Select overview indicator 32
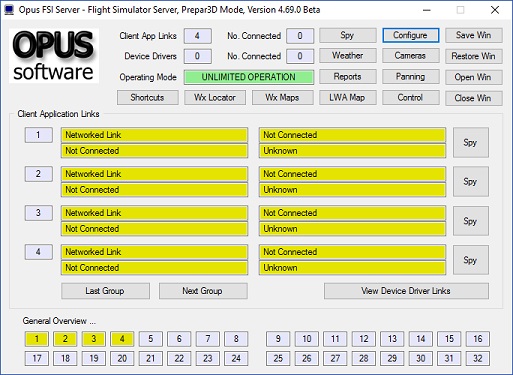Image resolution: width=513 pixels, height=375 pixels. (478, 359)
